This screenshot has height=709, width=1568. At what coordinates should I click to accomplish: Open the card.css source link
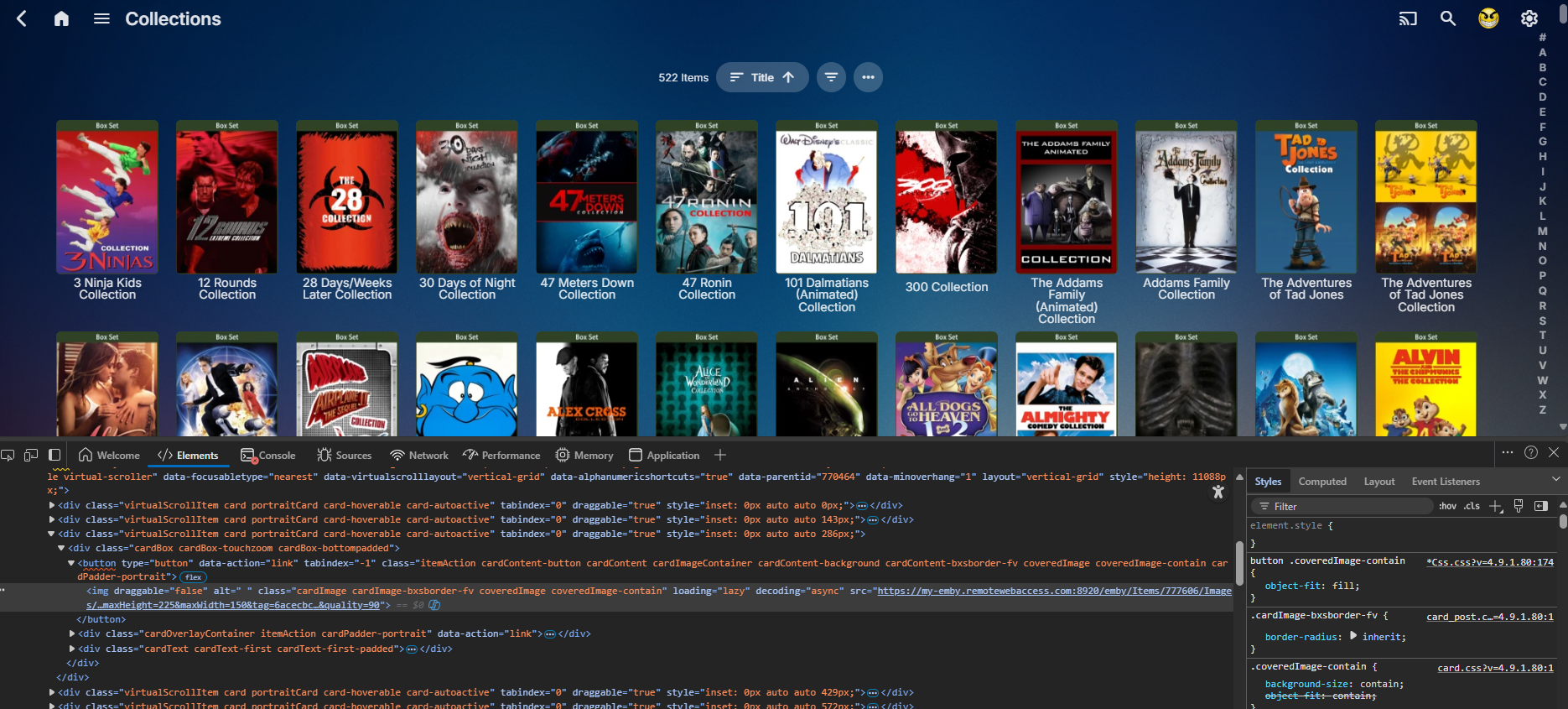pos(1495,668)
